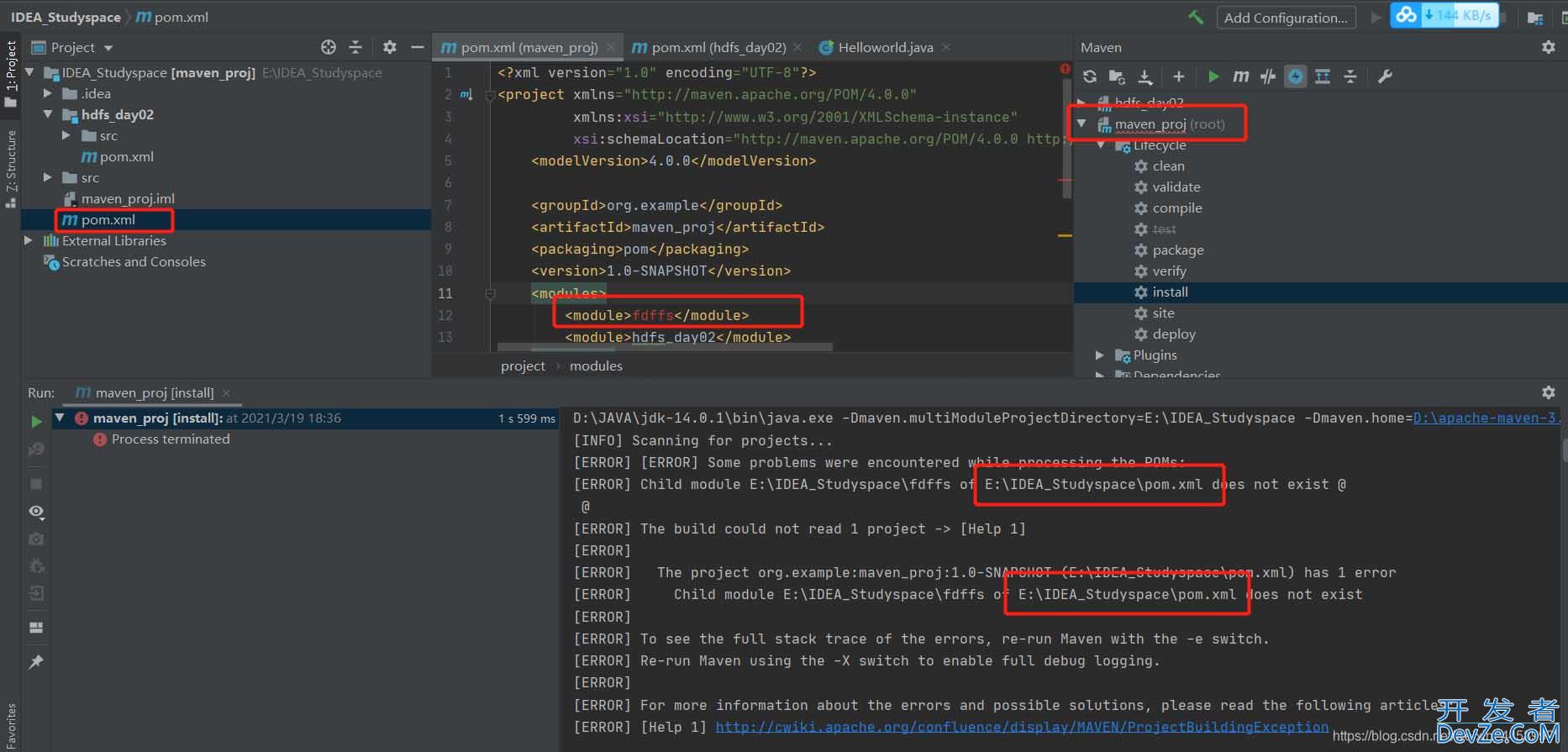Collapse the hdfs_day02 module folder
1568x752 pixels.
click(x=48, y=114)
